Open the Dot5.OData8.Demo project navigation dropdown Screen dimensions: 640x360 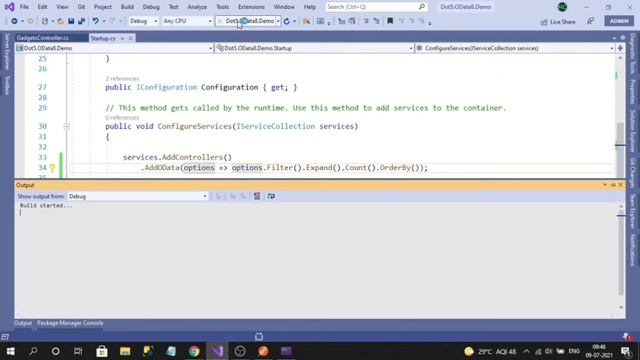[x=114, y=48]
